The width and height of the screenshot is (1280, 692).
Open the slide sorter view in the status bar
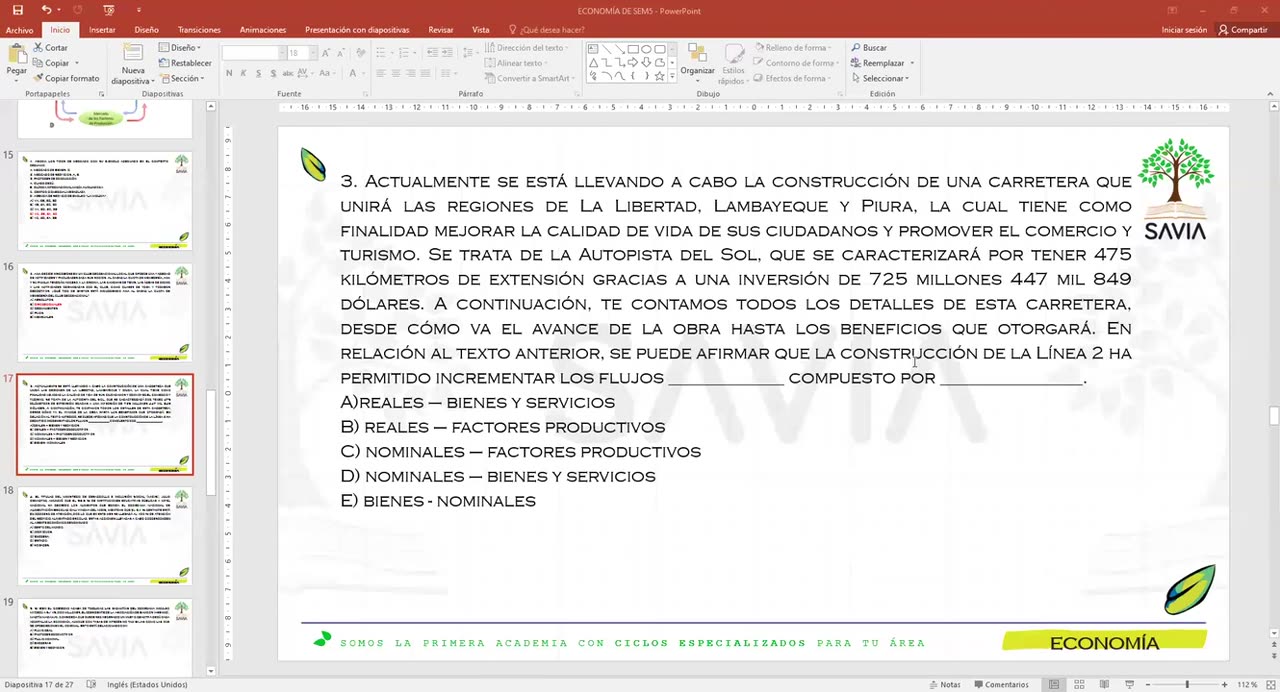(1079, 685)
